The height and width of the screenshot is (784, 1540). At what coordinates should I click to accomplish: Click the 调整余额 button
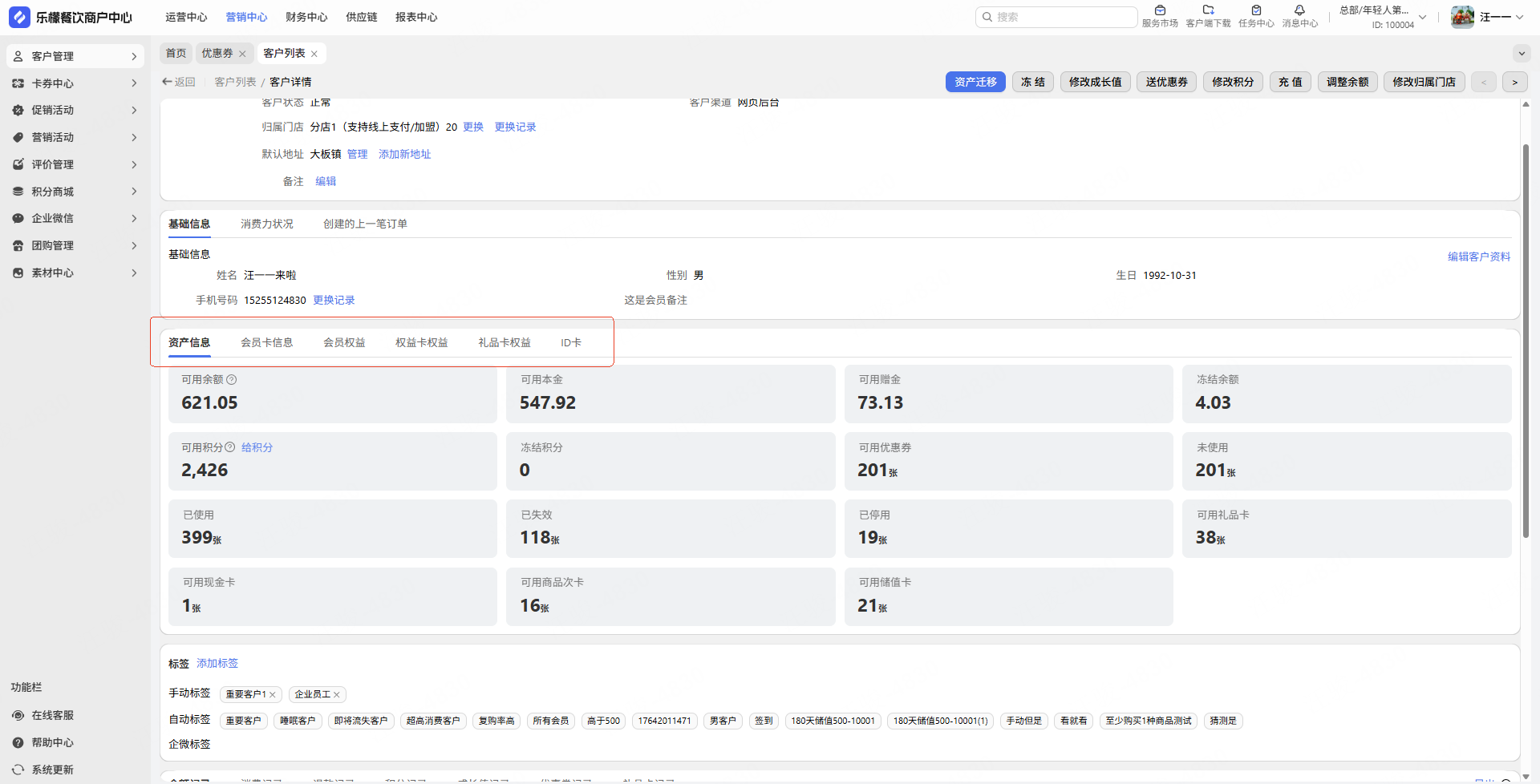coord(1347,82)
